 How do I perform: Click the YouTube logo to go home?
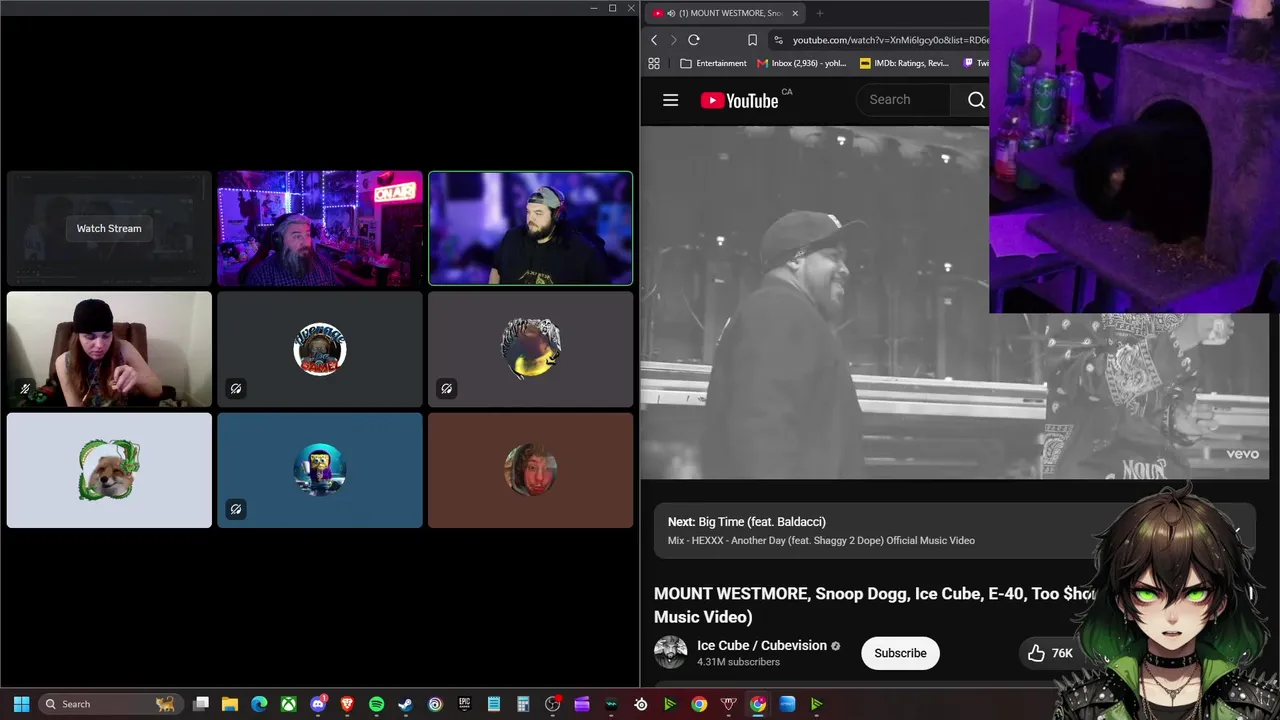tap(740, 100)
